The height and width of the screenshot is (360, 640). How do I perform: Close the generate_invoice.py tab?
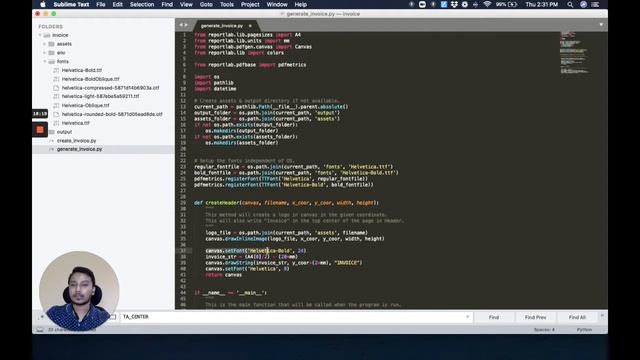250,26
